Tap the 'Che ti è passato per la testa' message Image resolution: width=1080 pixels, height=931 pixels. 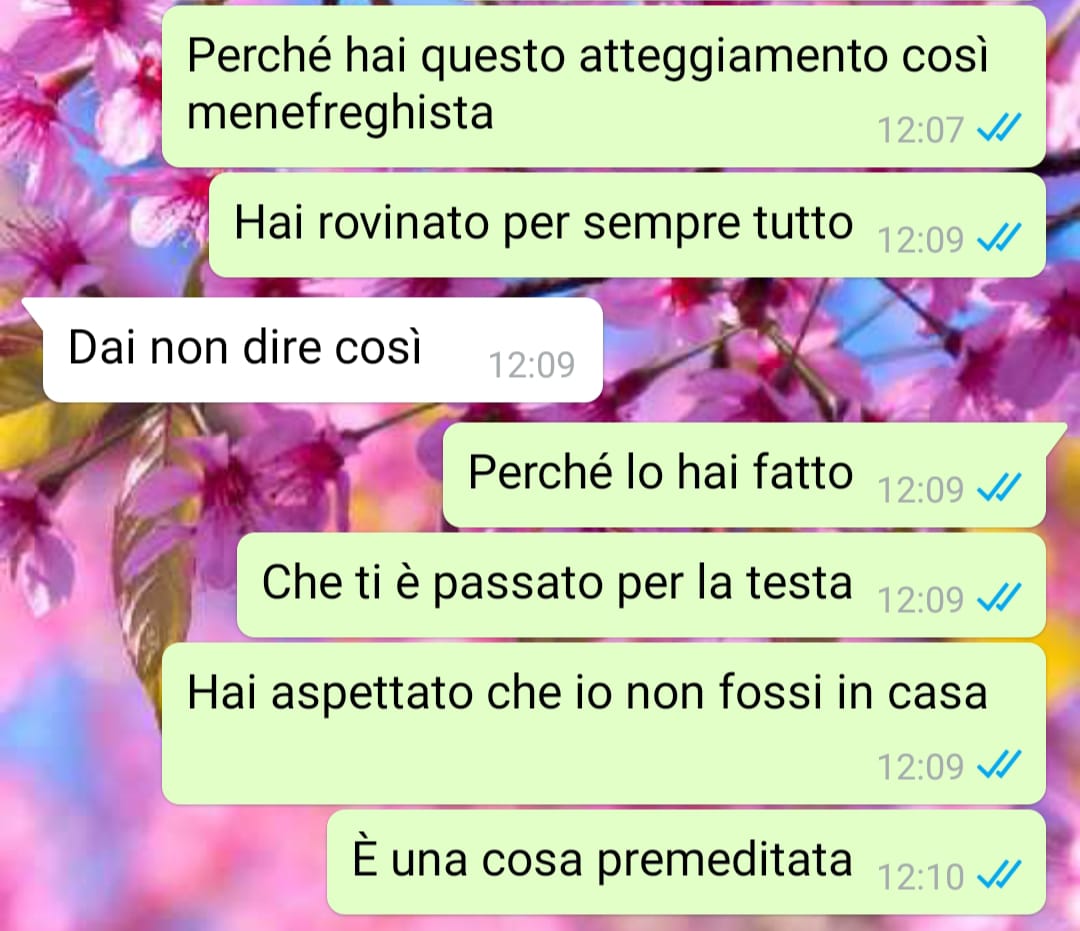pyautogui.click(x=641, y=585)
